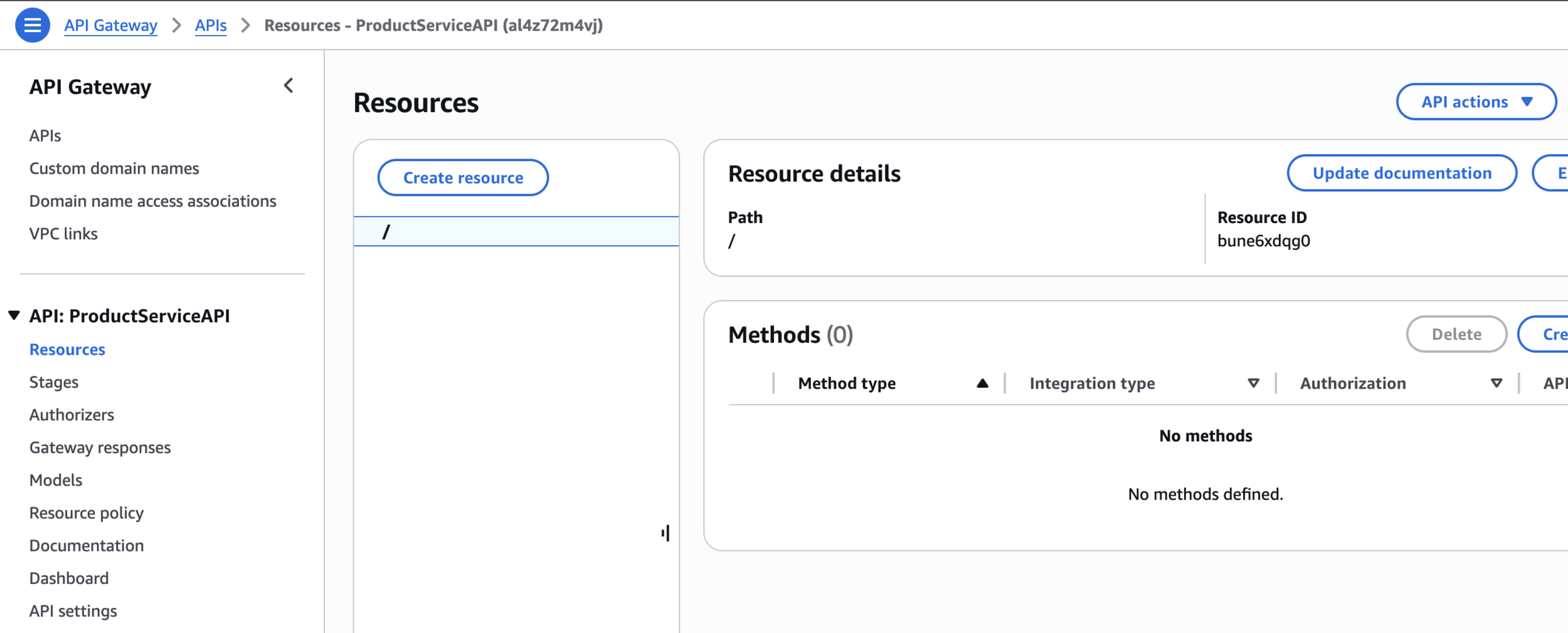Click the Methods (0) heading
Image resolution: width=1568 pixels, height=633 pixels.
click(x=790, y=335)
